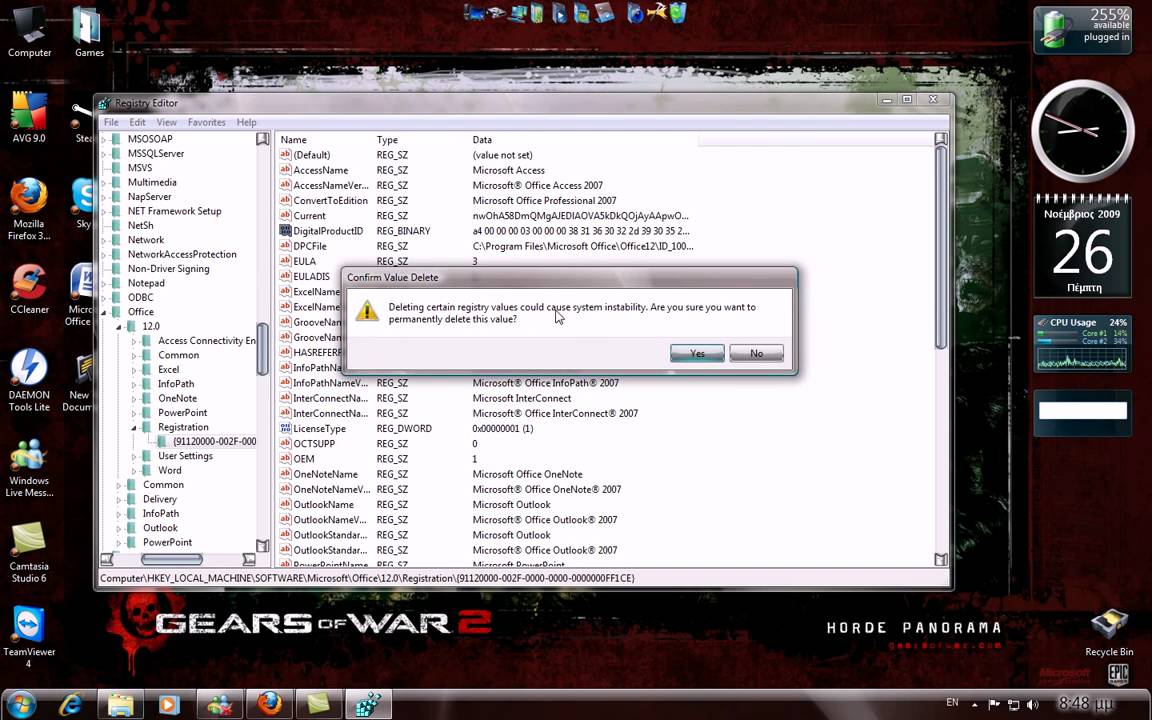Click the volume speaker tray icon
This screenshot has height=720, width=1152.
pyautogui.click(x=1032, y=705)
